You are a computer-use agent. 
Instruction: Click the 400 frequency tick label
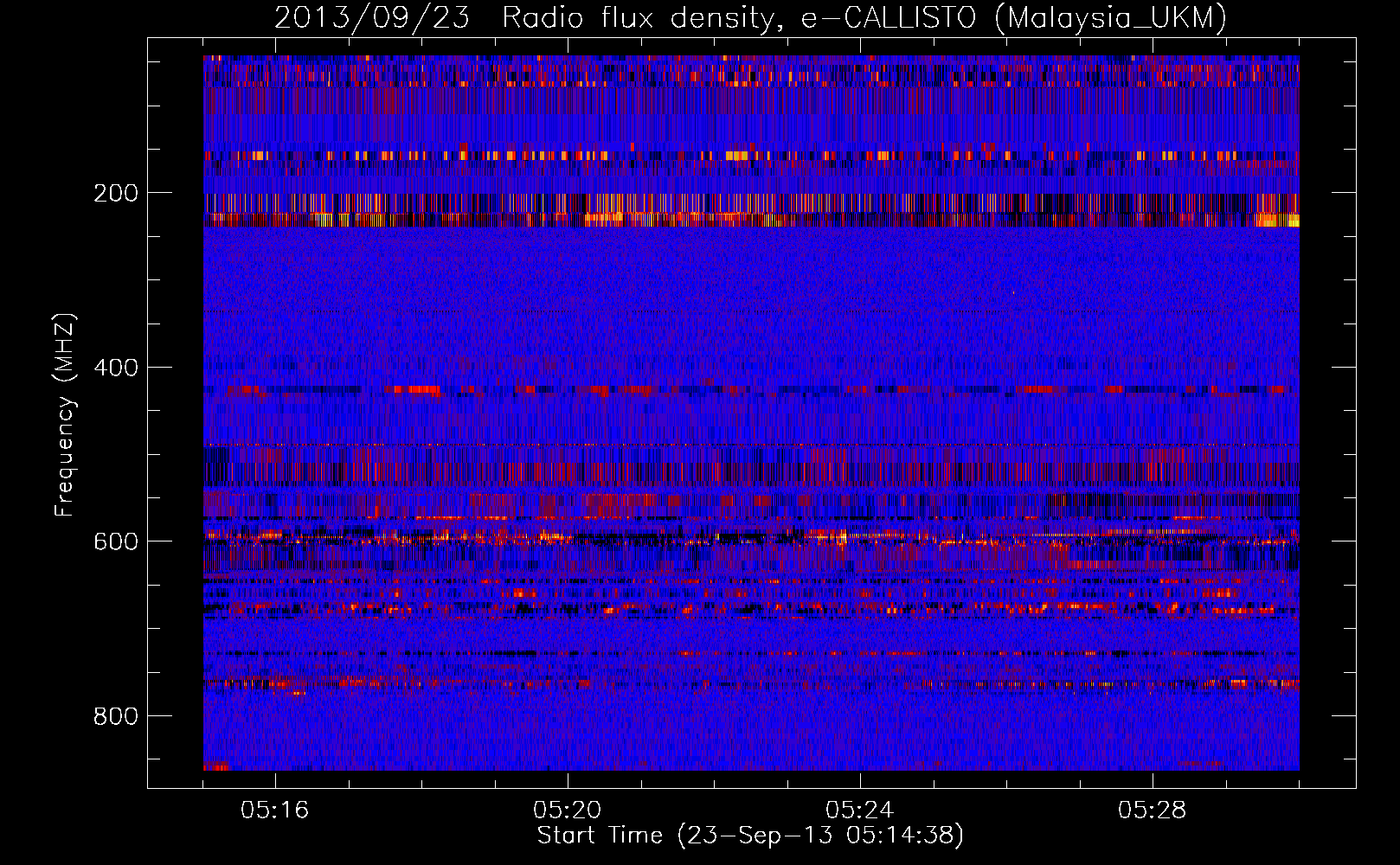pos(115,368)
